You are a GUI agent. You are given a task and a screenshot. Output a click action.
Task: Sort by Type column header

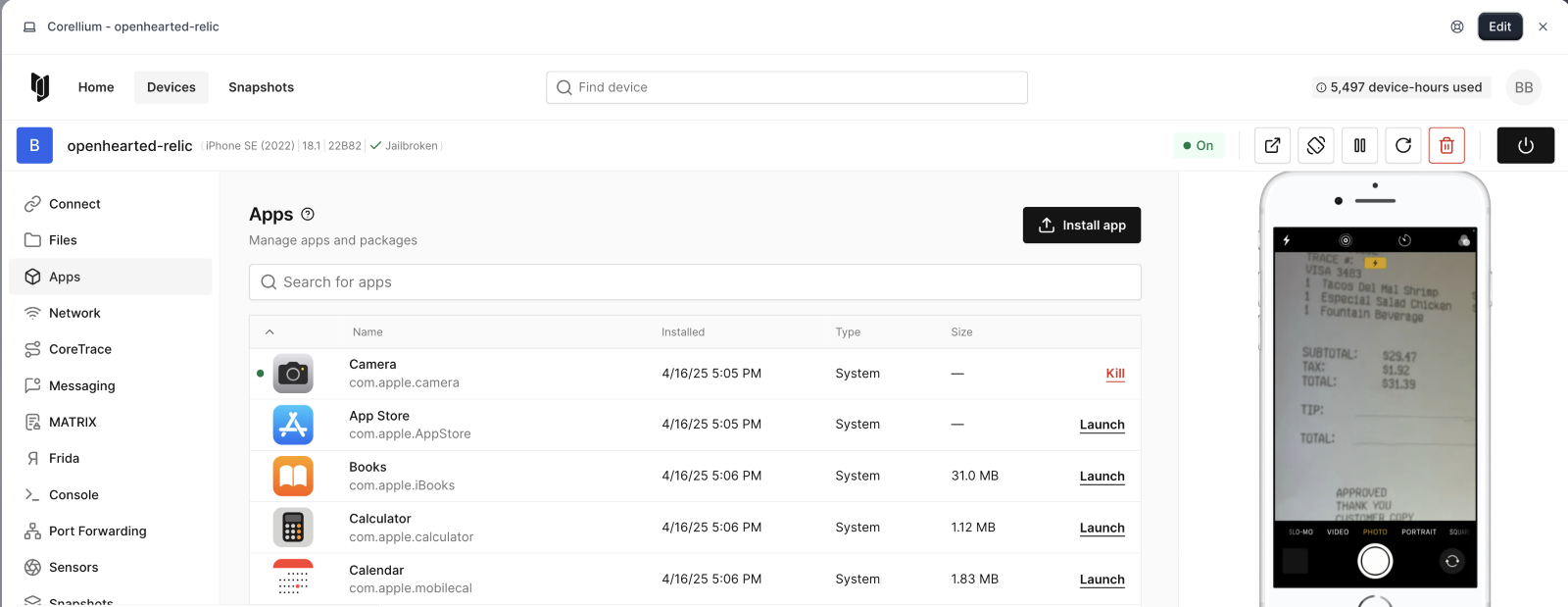click(x=848, y=332)
